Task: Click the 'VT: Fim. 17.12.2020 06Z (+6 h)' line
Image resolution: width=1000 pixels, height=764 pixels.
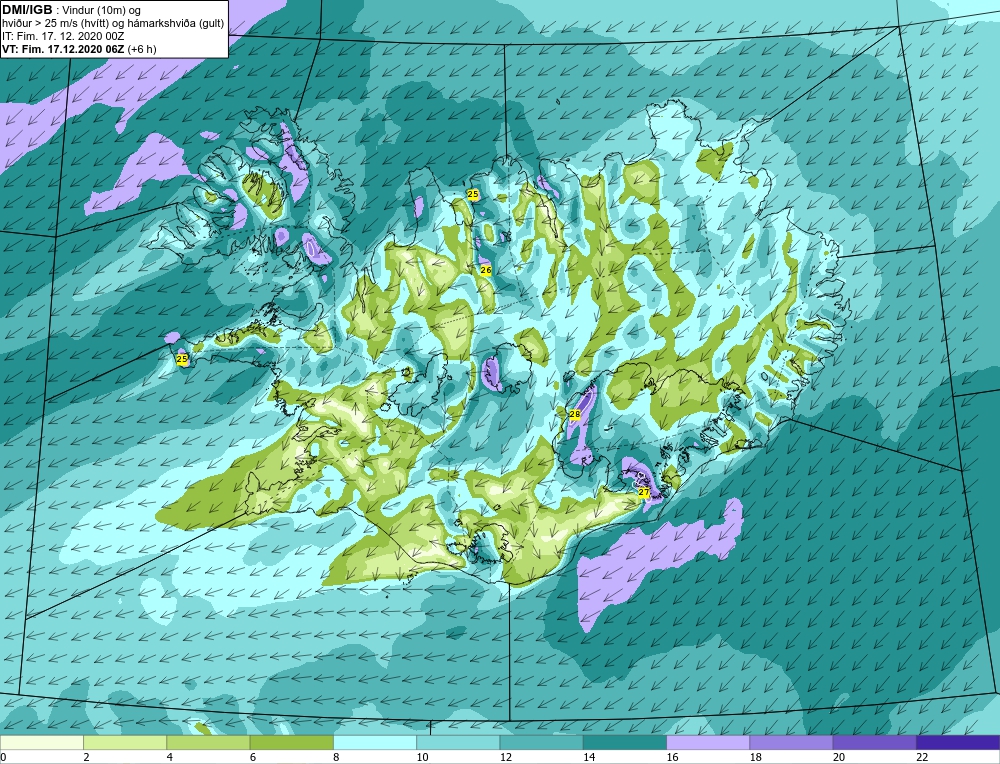Action: click(x=79, y=49)
